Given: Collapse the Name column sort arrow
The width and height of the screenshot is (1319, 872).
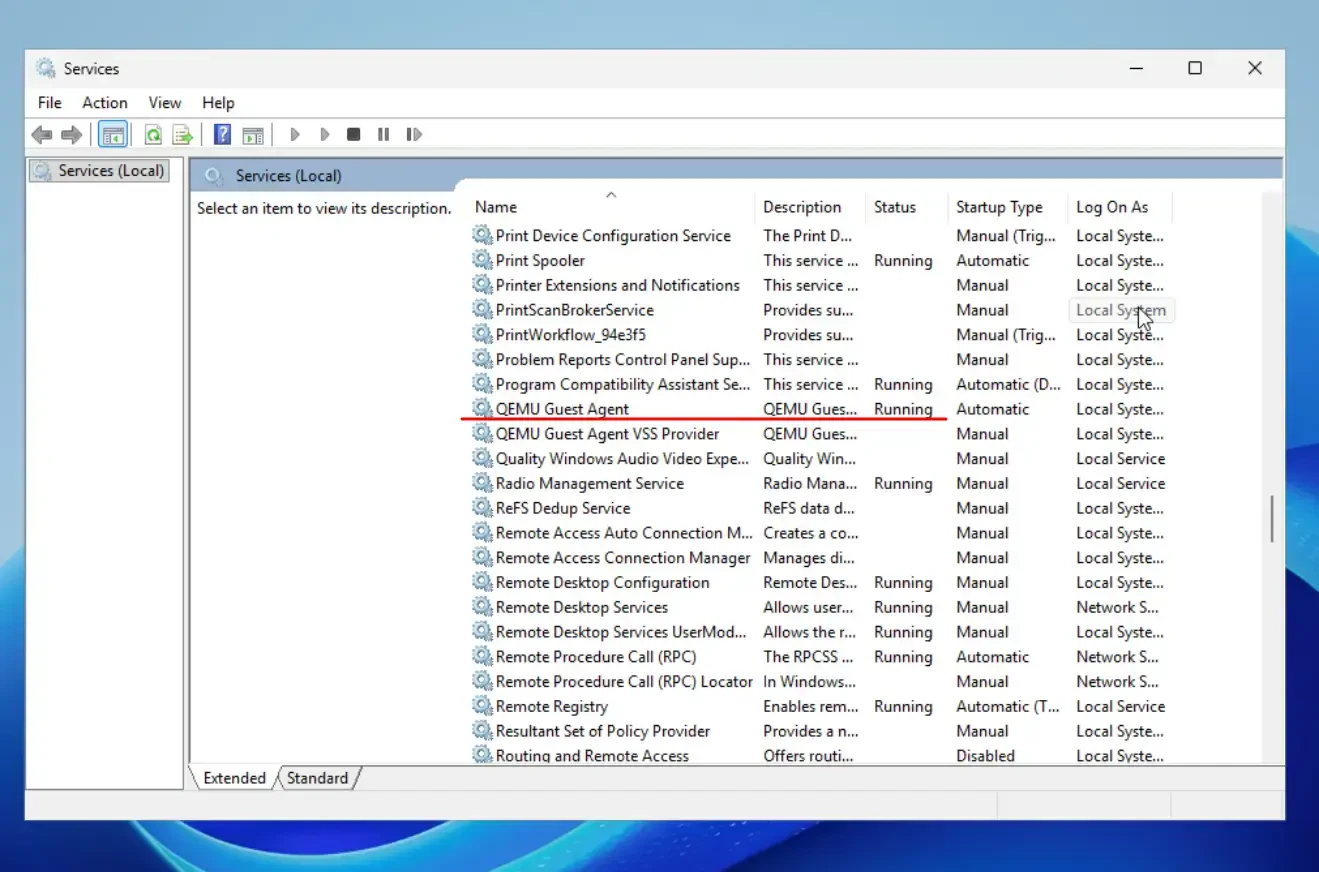Looking at the screenshot, I should (610, 194).
